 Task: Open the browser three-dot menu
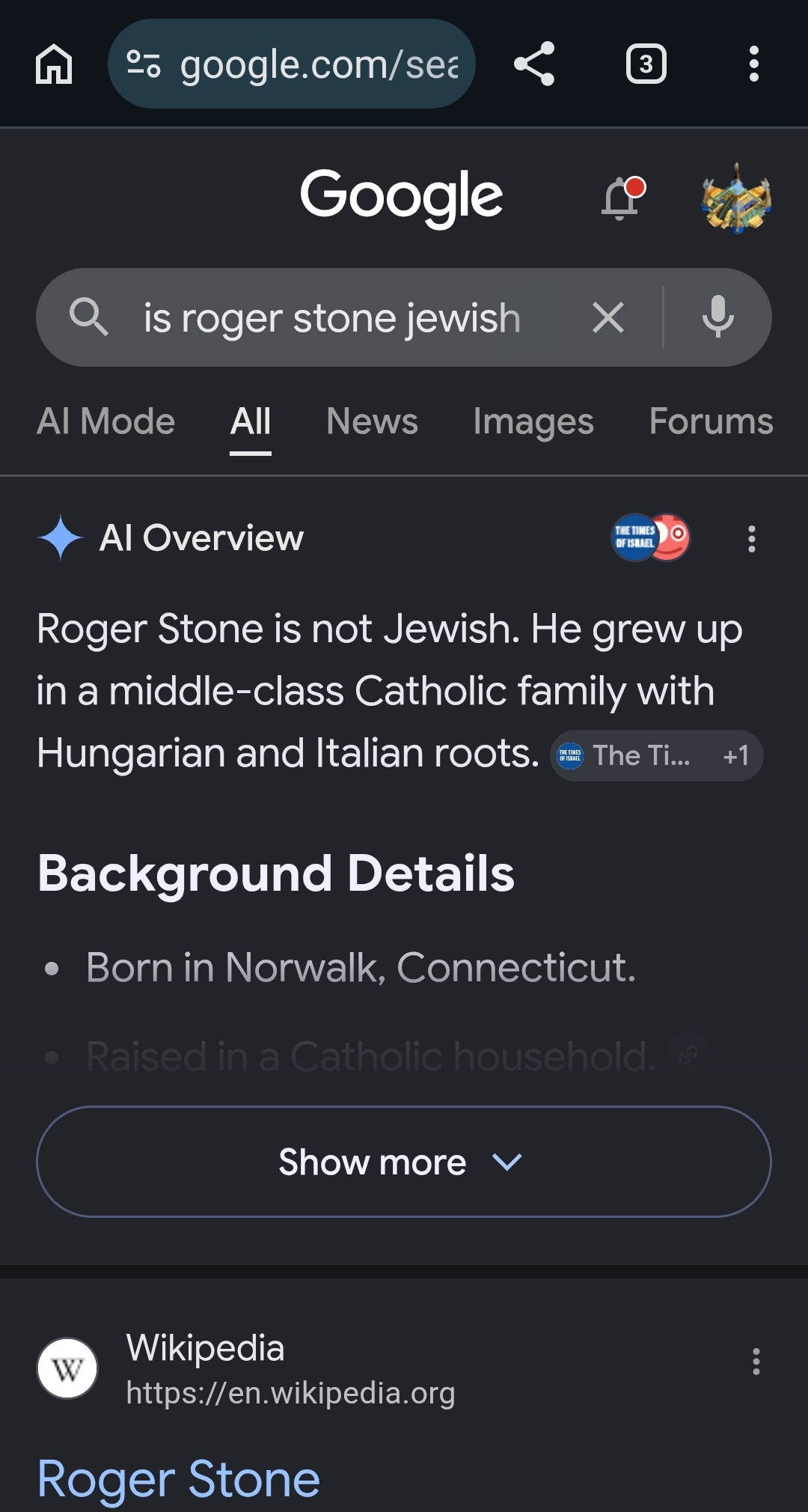tap(754, 64)
